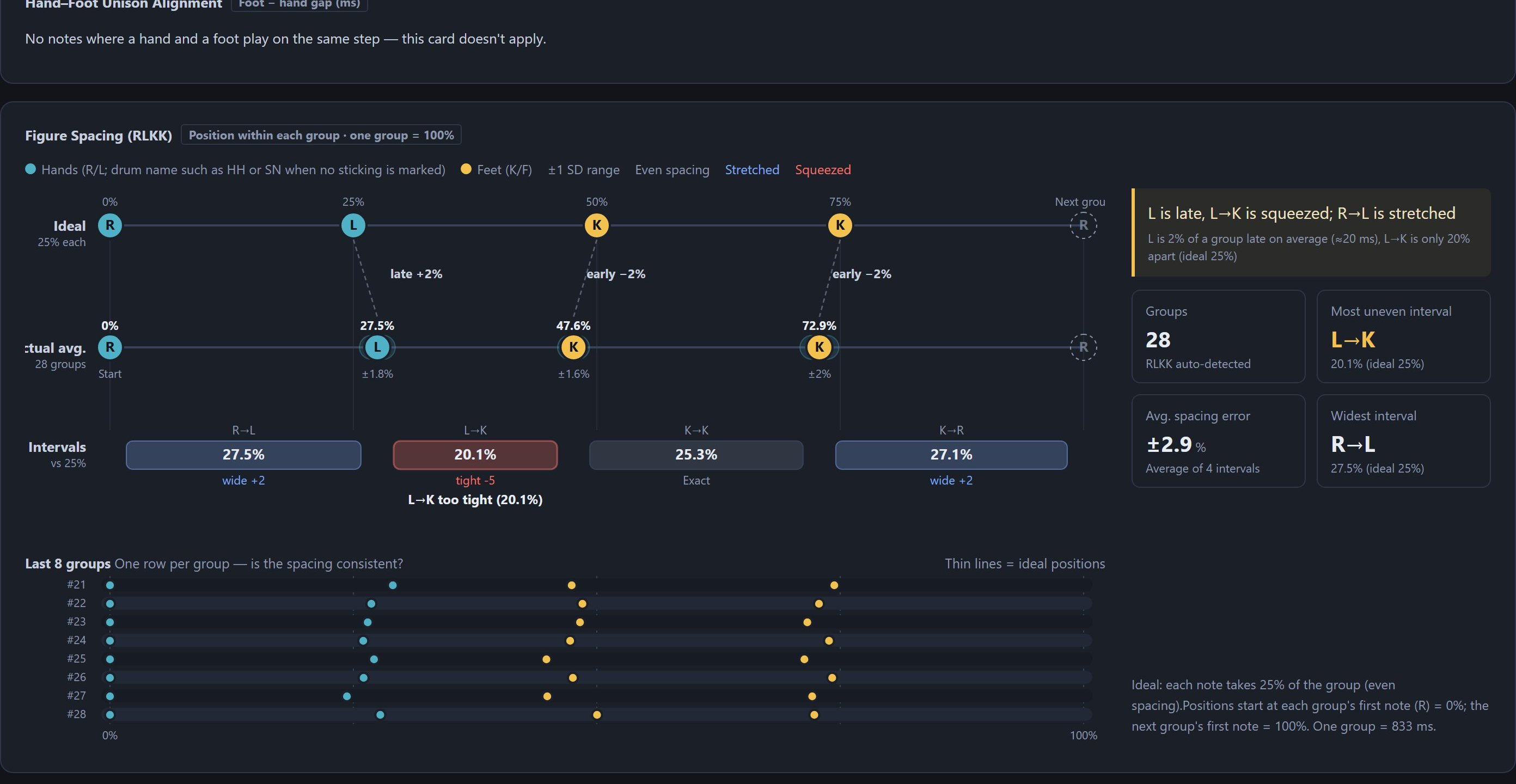
Task: Click the actual avg. R marker labeled Start
Action: point(109,347)
